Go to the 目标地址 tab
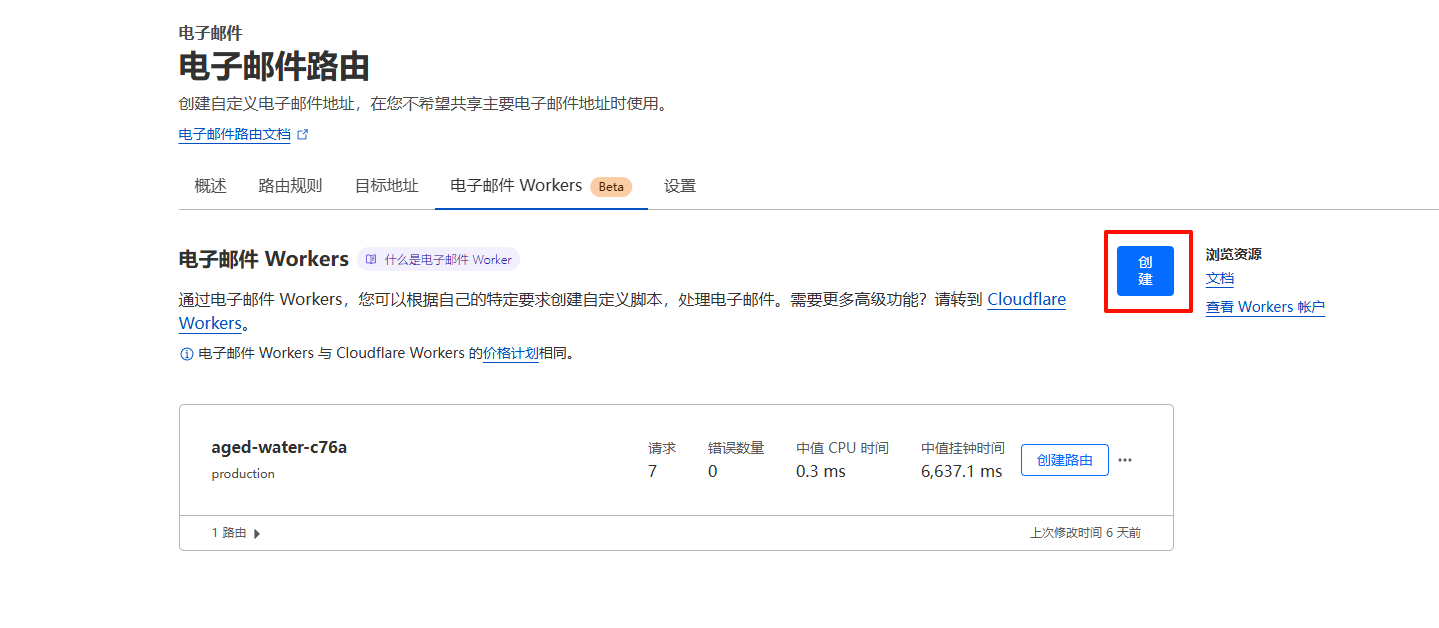The image size is (1439, 628). tap(386, 186)
